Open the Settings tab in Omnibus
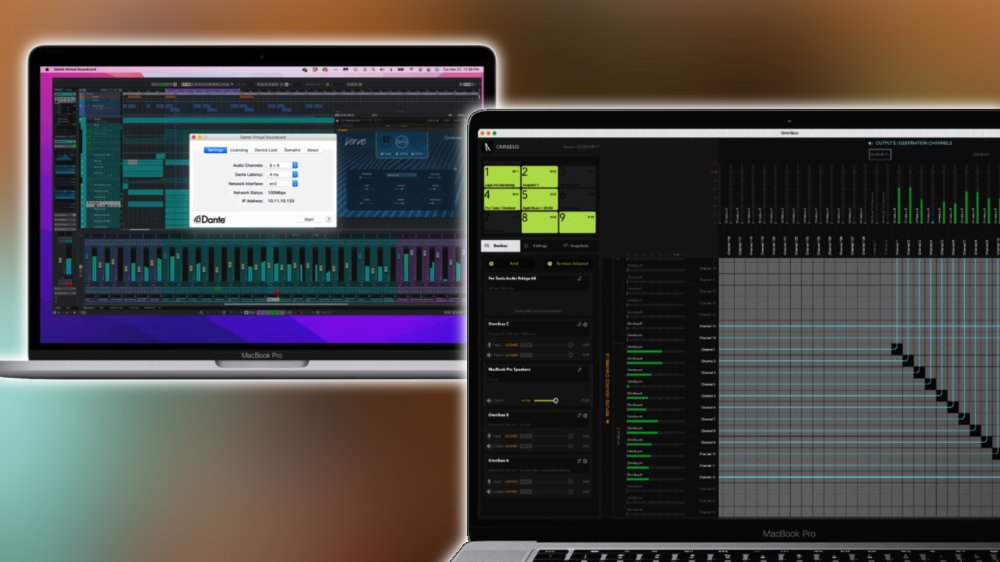 [536, 246]
